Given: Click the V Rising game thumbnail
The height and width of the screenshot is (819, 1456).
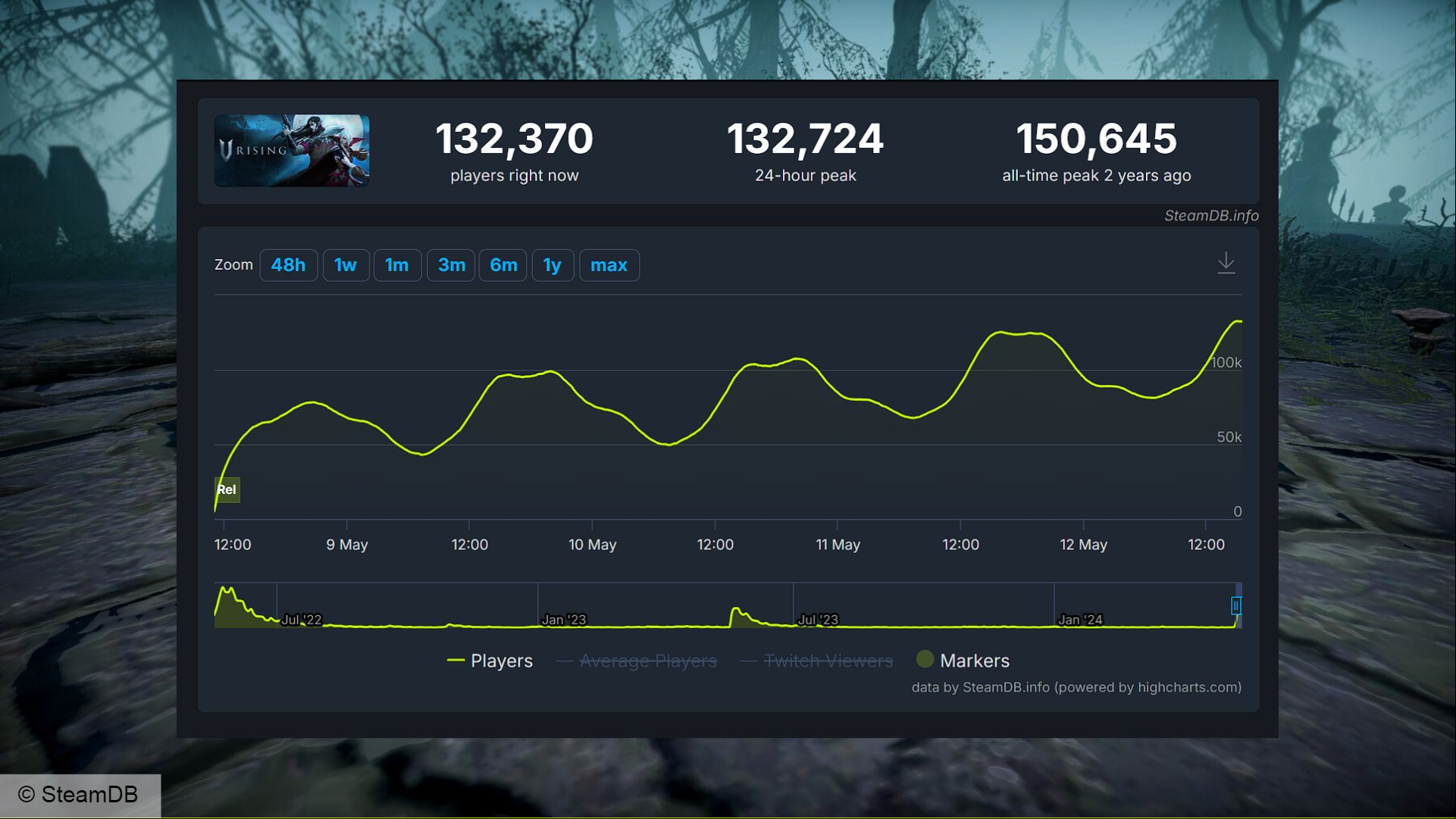Looking at the screenshot, I should [x=292, y=151].
